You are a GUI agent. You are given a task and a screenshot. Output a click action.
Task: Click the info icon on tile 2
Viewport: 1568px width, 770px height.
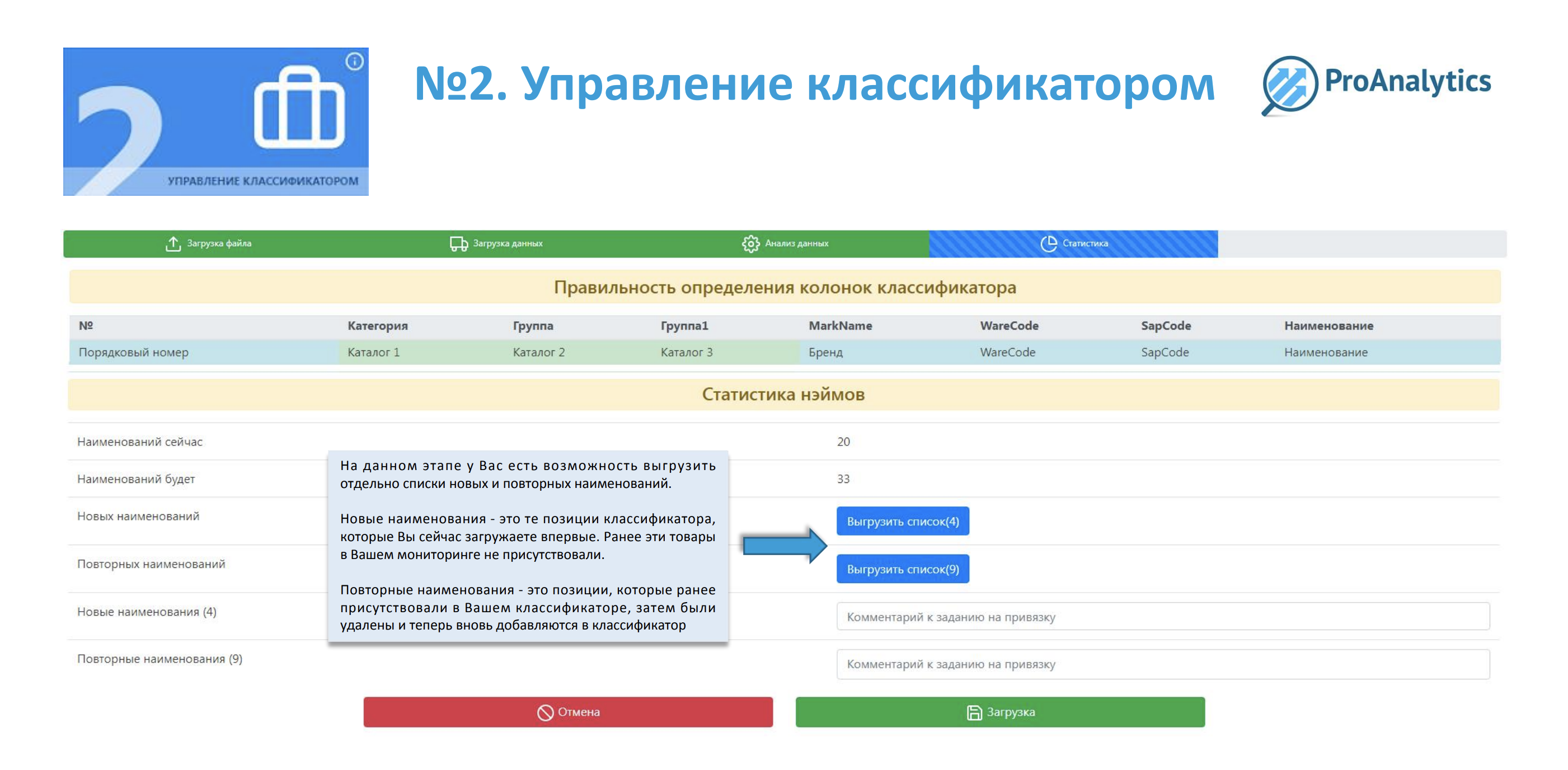coord(354,62)
